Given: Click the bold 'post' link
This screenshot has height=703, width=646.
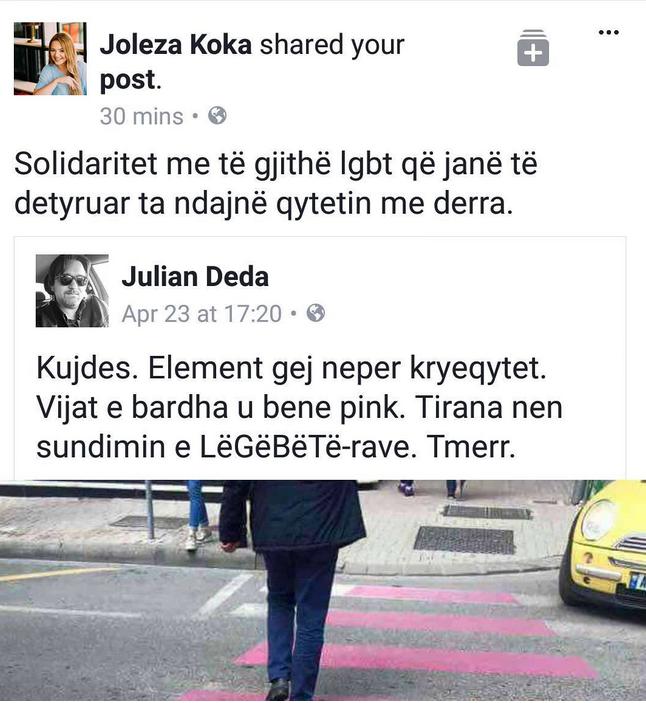Looking at the screenshot, I should click(127, 80).
